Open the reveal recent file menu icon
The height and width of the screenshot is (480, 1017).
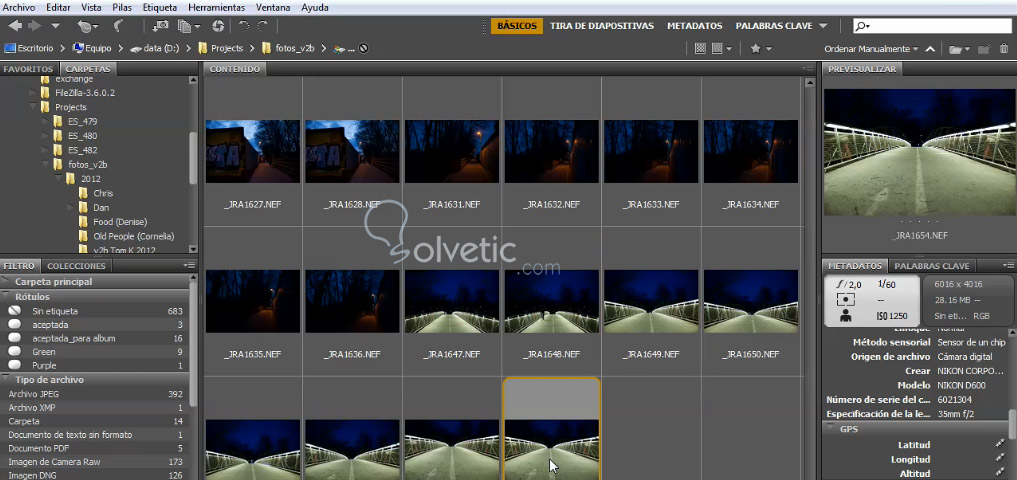pos(88,27)
